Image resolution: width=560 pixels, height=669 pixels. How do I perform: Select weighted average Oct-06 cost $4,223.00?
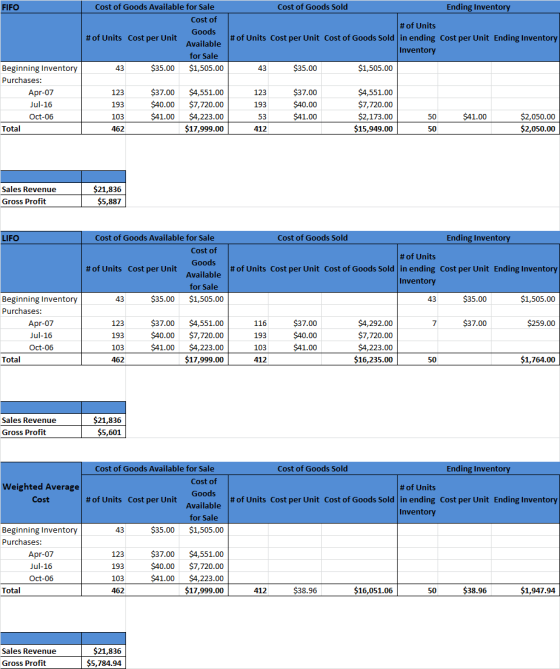click(x=206, y=579)
